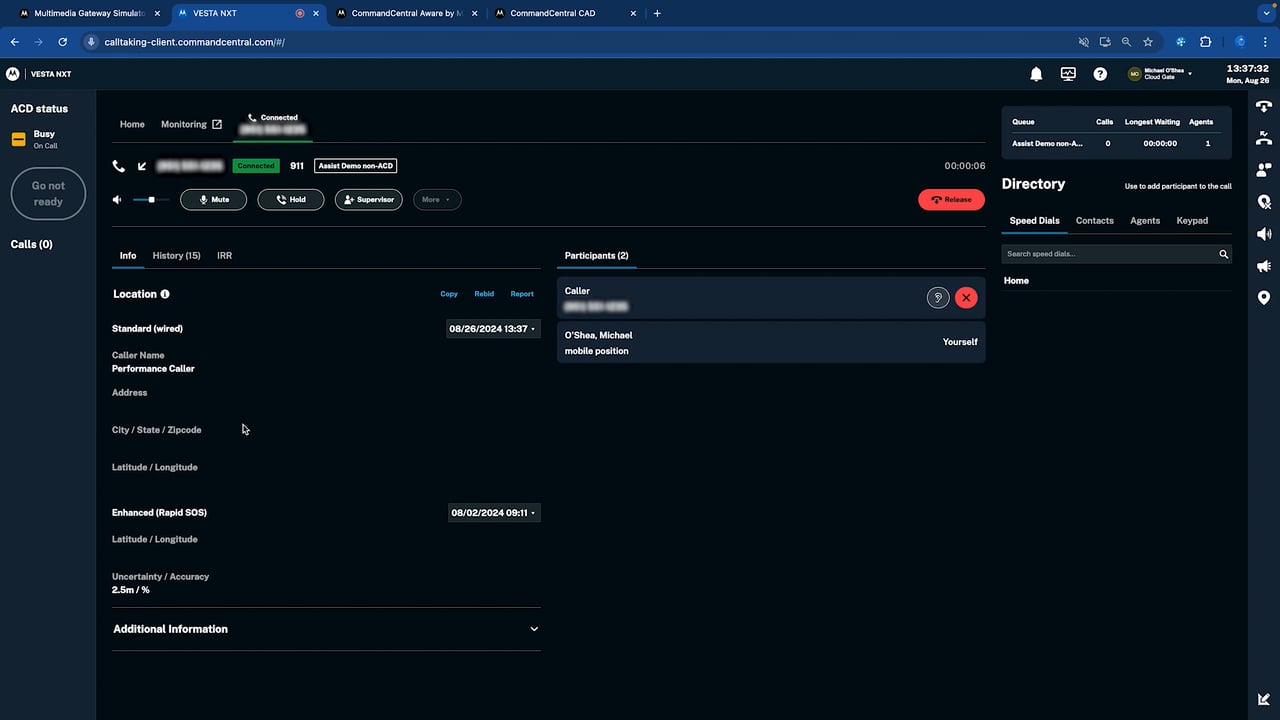Switch to the History (15) tab
The height and width of the screenshot is (720, 1280).
tap(176, 256)
